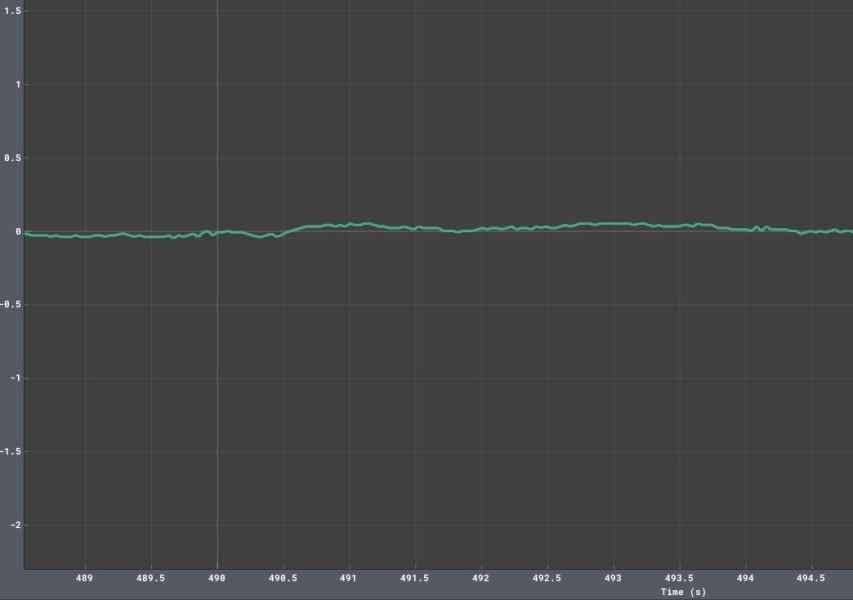Select the 489 tick label on time axis

click(x=84, y=578)
